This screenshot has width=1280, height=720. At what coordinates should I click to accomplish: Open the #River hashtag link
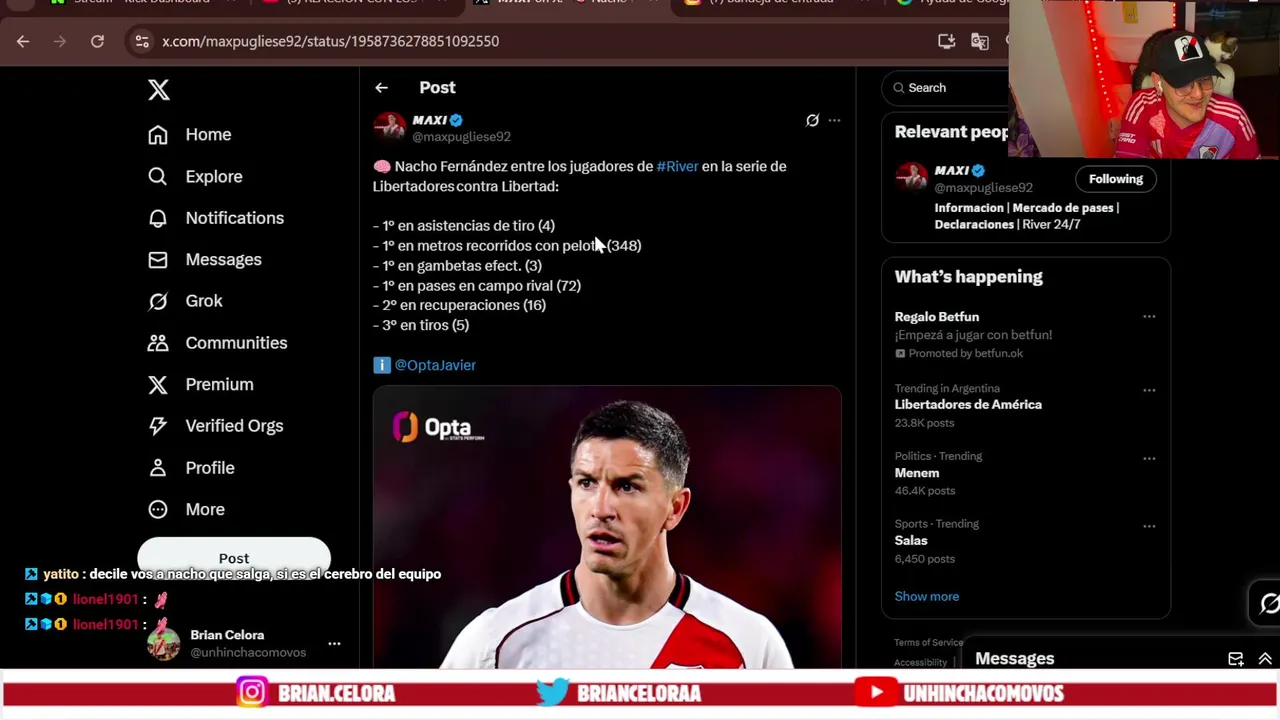pos(677,166)
